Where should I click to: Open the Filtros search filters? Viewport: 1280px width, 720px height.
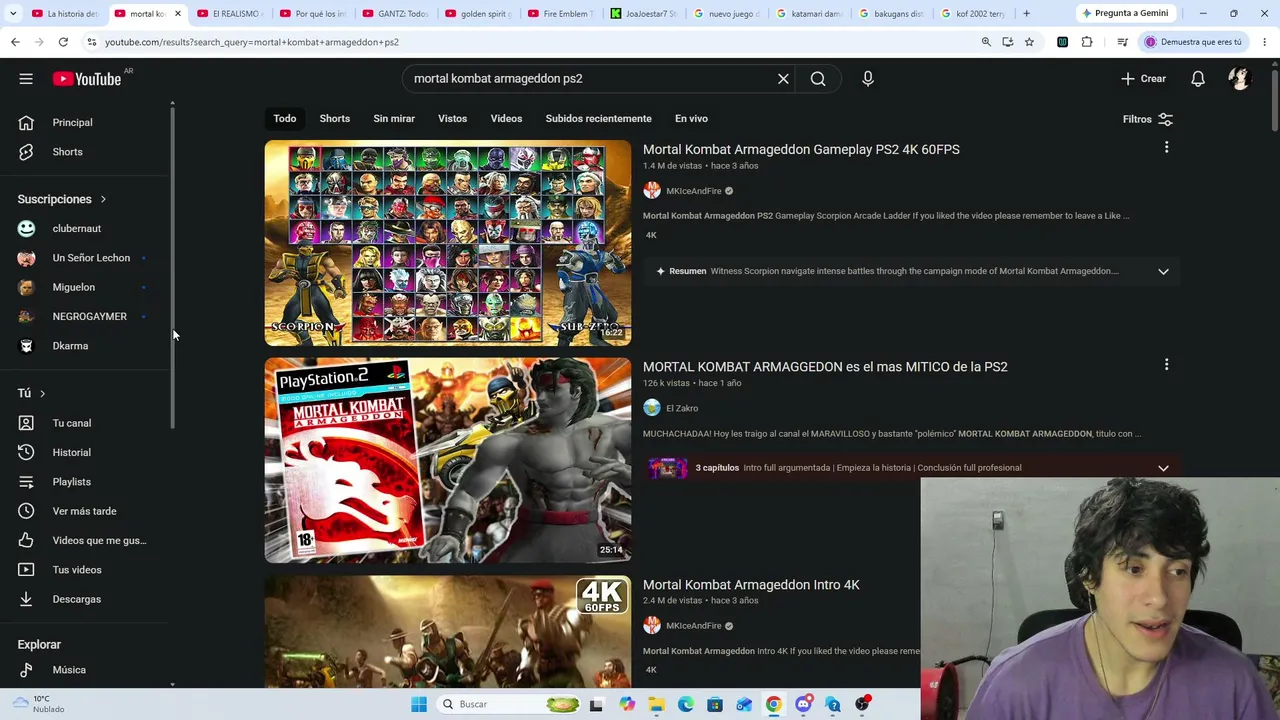click(x=1148, y=119)
